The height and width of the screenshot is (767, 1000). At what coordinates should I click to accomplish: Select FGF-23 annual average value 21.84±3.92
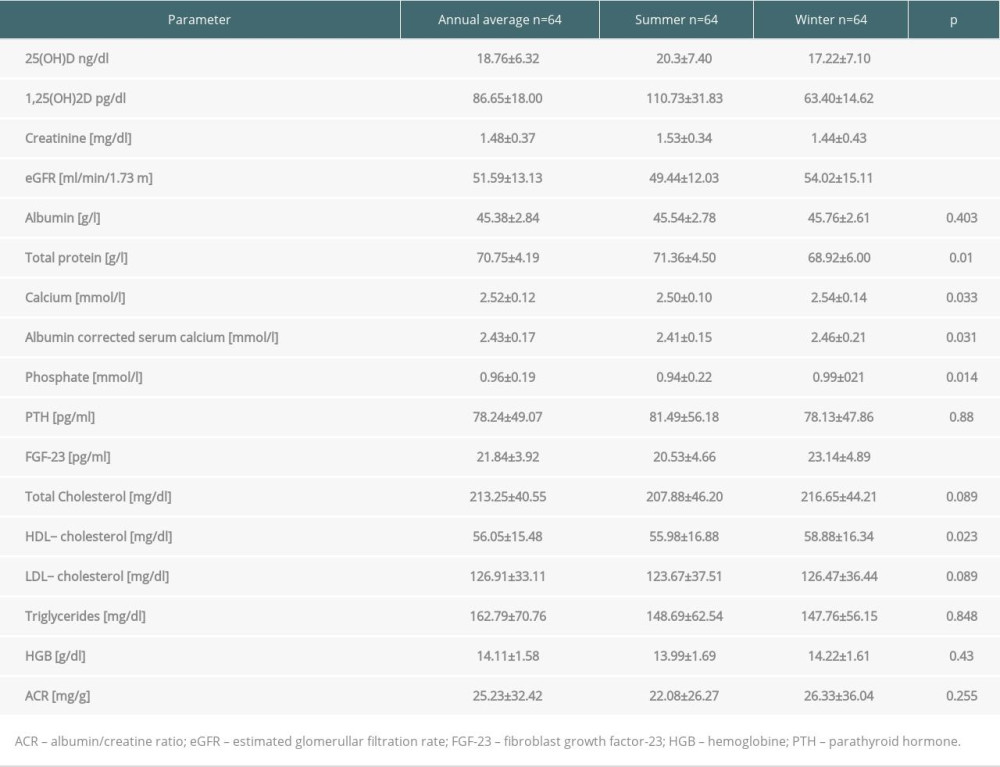[499, 457]
